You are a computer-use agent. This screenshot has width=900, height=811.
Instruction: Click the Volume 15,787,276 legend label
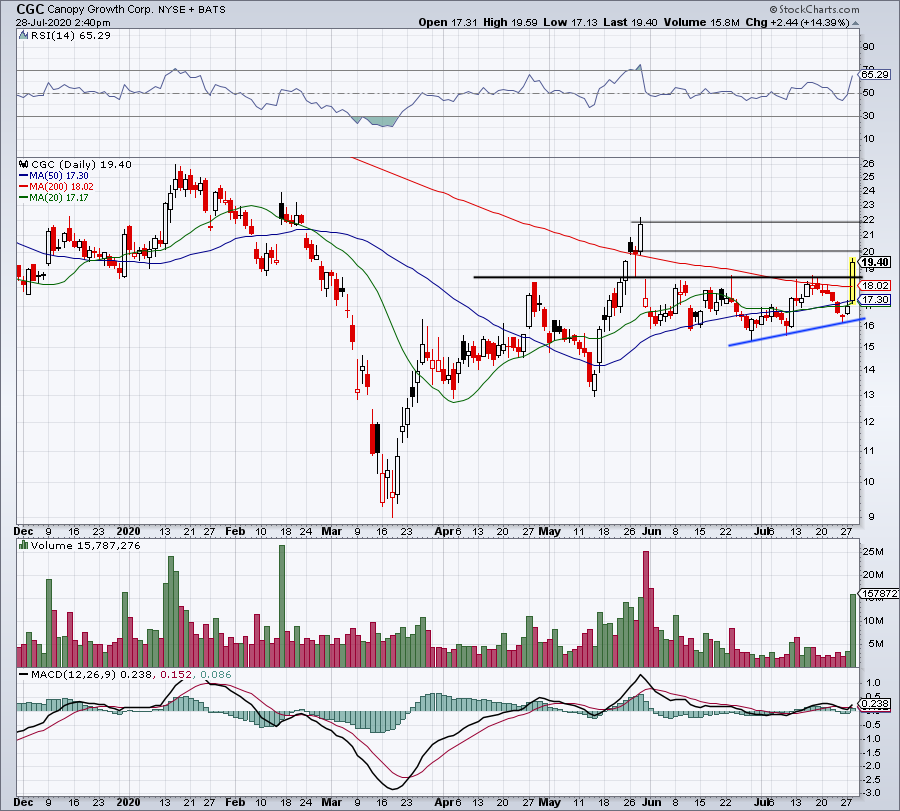coord(86,545)
